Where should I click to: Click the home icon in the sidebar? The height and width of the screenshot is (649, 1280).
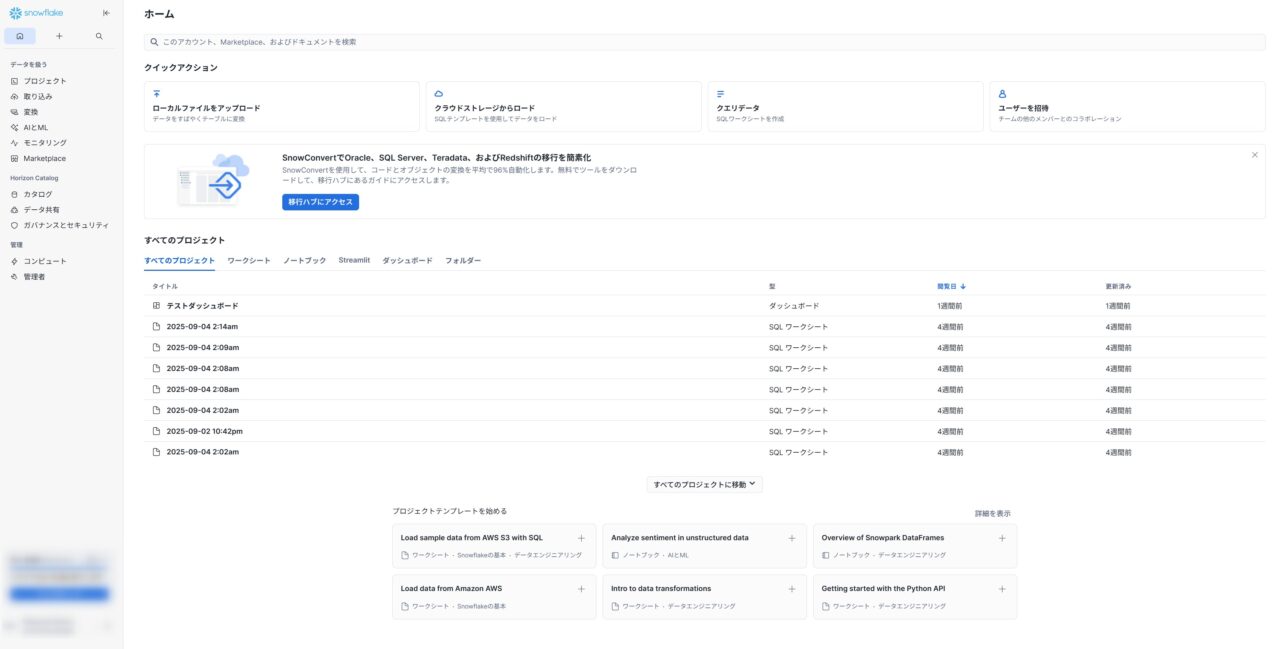(x=20, y=36)
